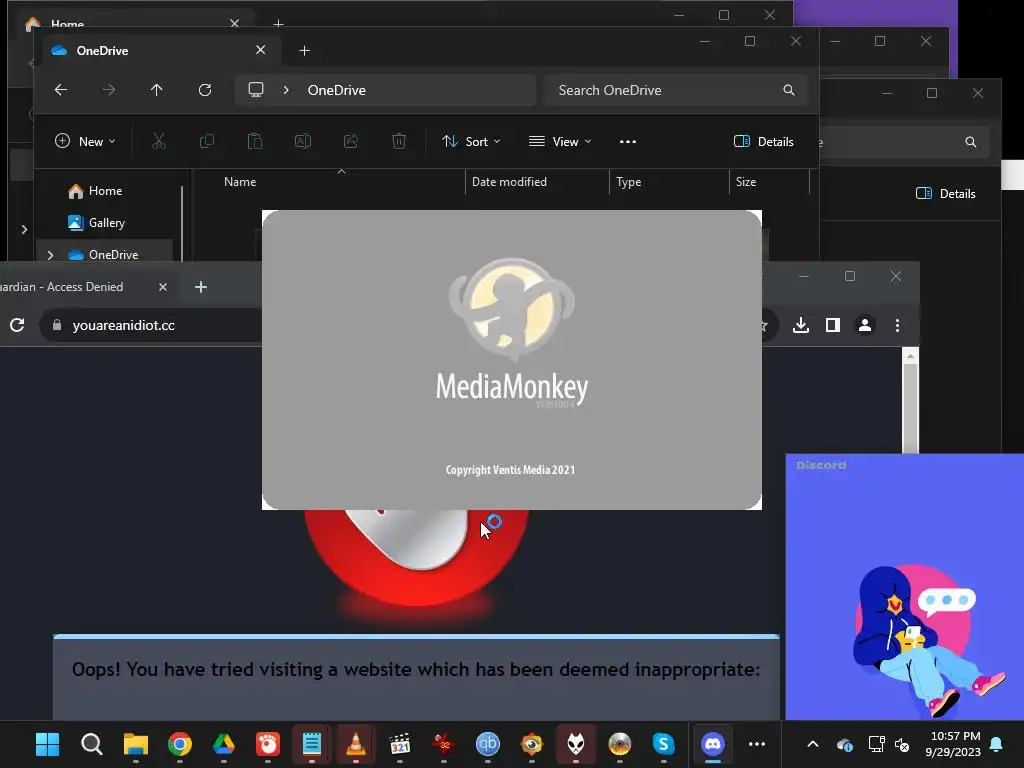The image size is (1024, 768).
Task: Open the notifications bell
Action: 996,744
